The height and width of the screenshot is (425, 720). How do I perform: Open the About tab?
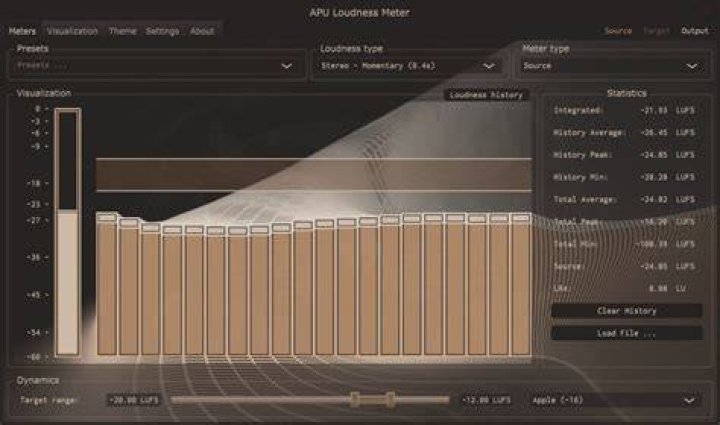coord(202,31)
